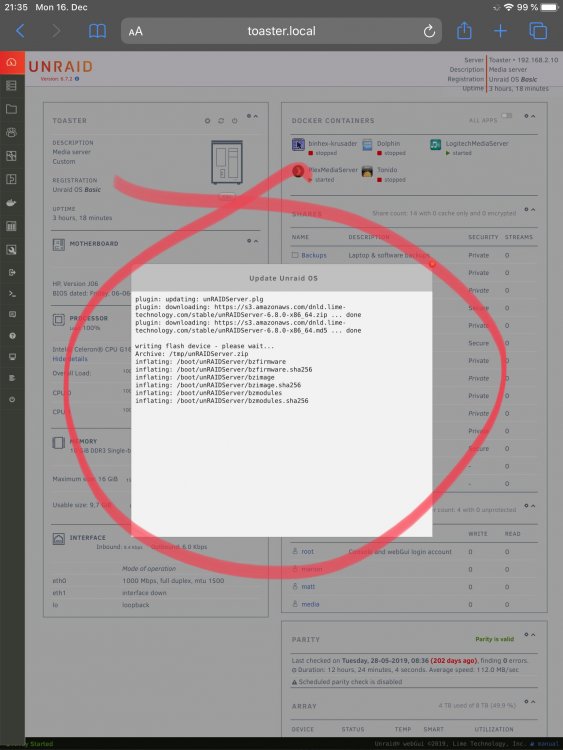Open Plugins sidebar icon above Docker whale
Viewport: 563px width, 750px height.
11,179
